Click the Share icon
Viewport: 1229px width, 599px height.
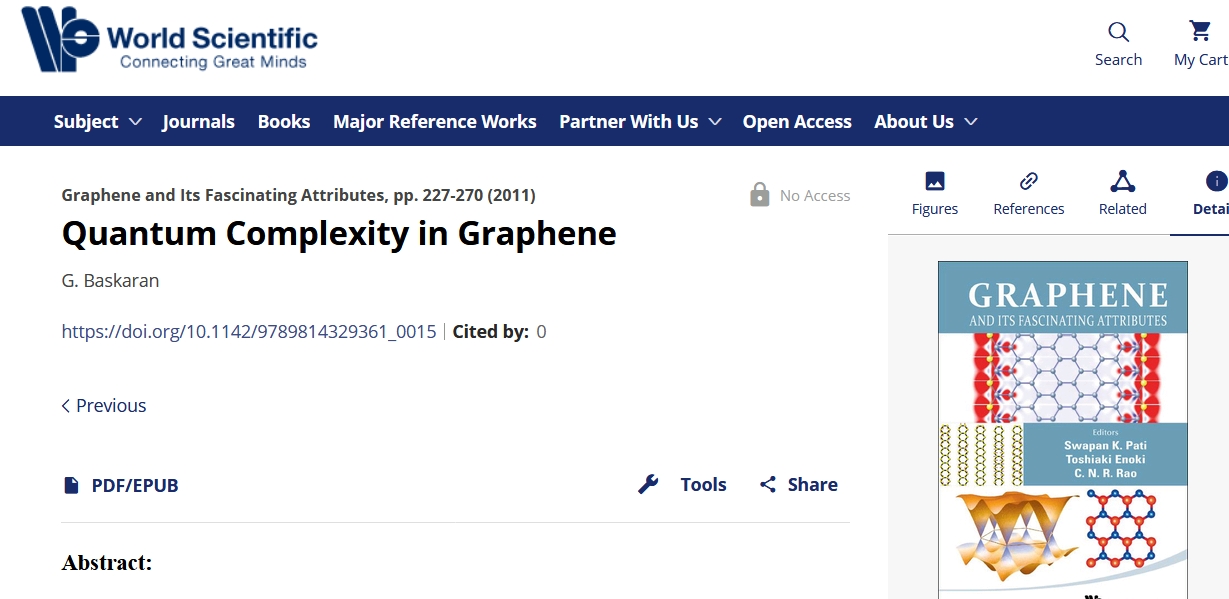[x=768, y=485]
